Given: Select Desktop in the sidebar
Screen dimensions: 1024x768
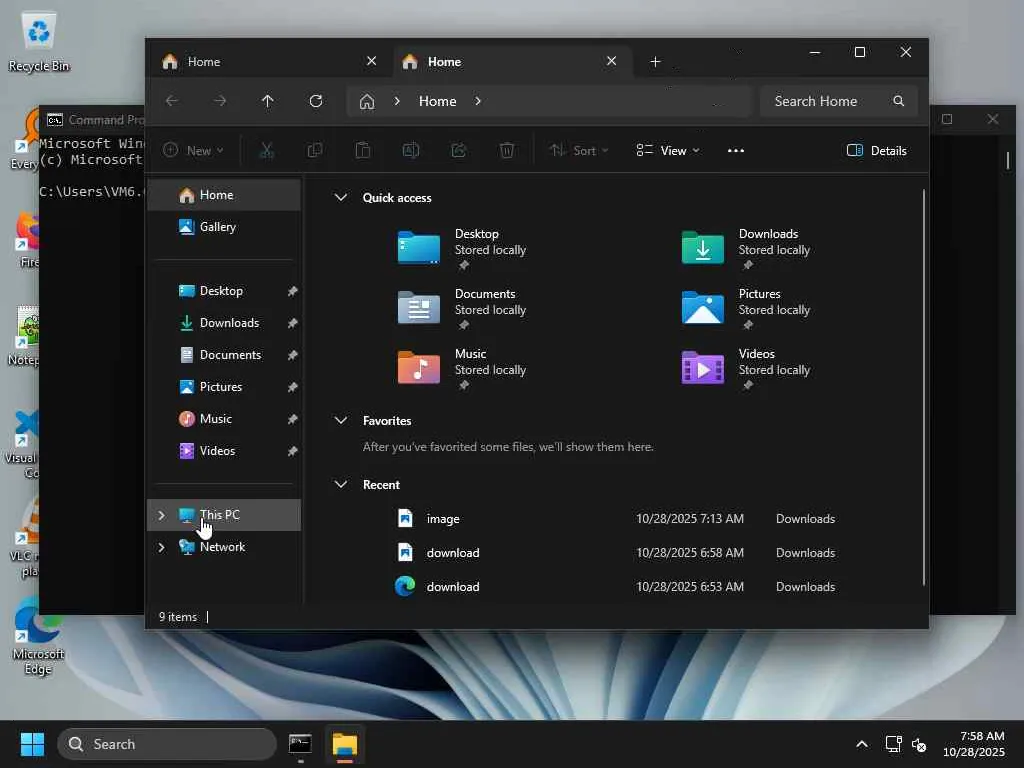Looking at the screenshot, I should point(225,291).
